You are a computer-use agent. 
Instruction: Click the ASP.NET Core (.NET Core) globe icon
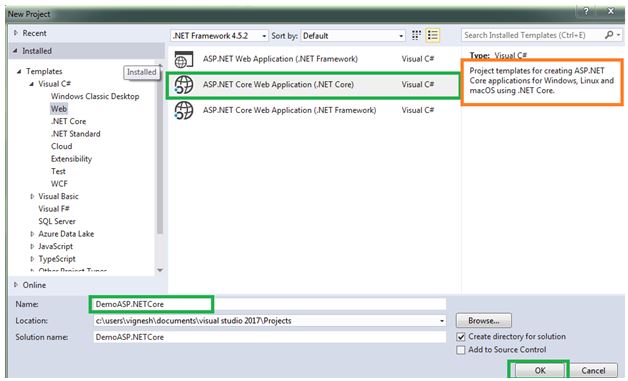(x=184, y=85)
